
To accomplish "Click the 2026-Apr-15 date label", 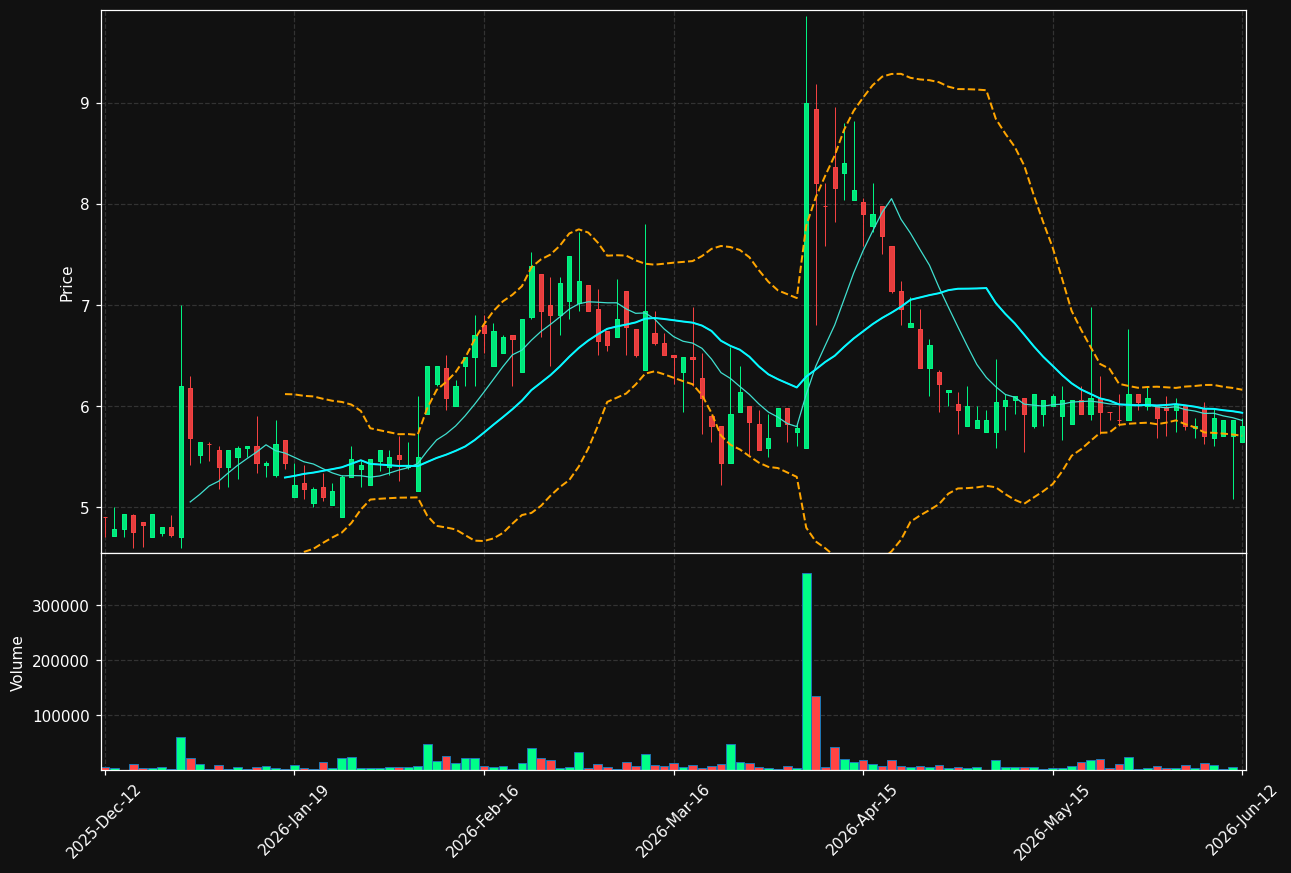I will point(862,821).
